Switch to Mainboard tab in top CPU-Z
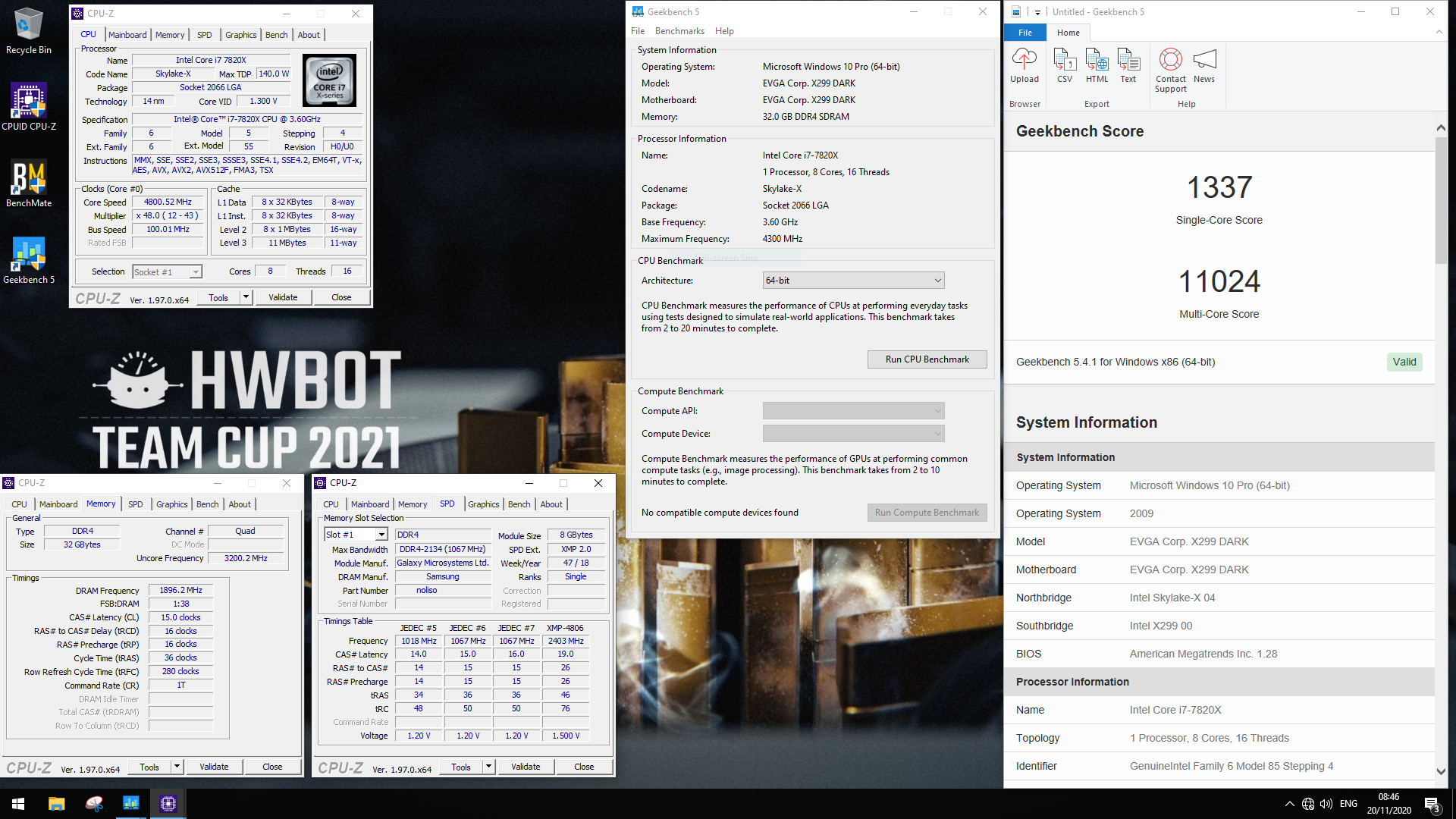 click(127, 35)
